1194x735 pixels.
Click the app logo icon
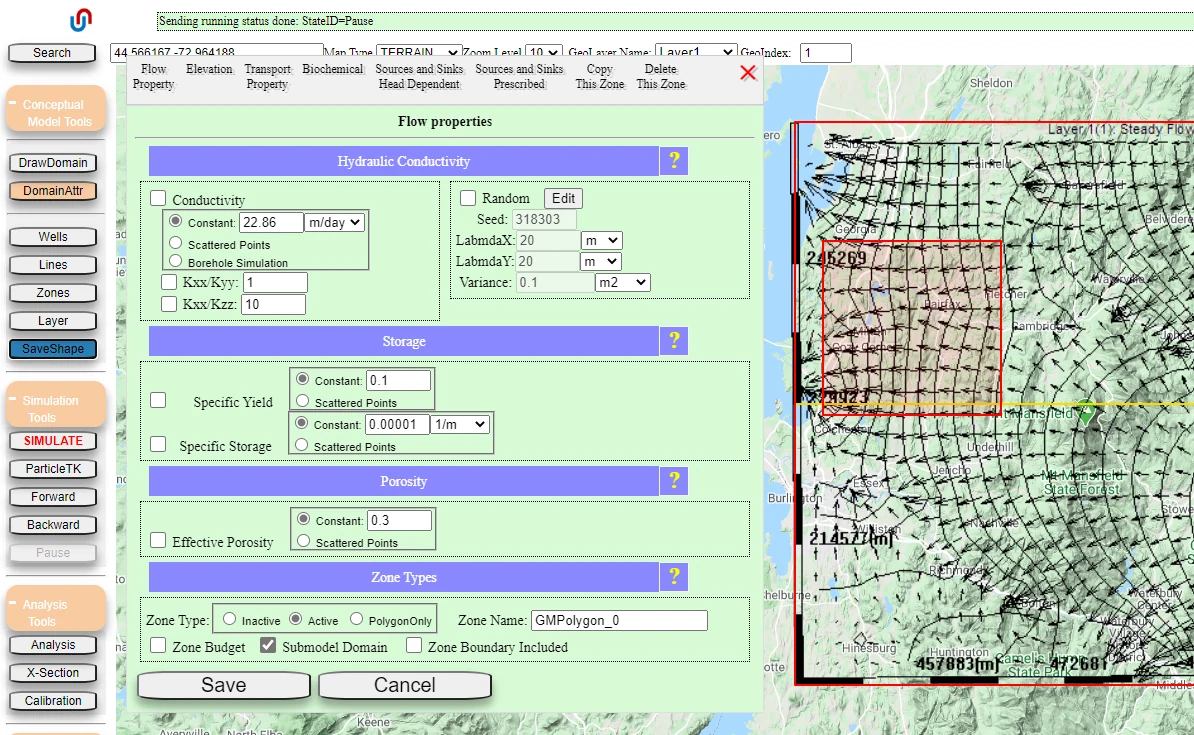[x=81, y=20]
